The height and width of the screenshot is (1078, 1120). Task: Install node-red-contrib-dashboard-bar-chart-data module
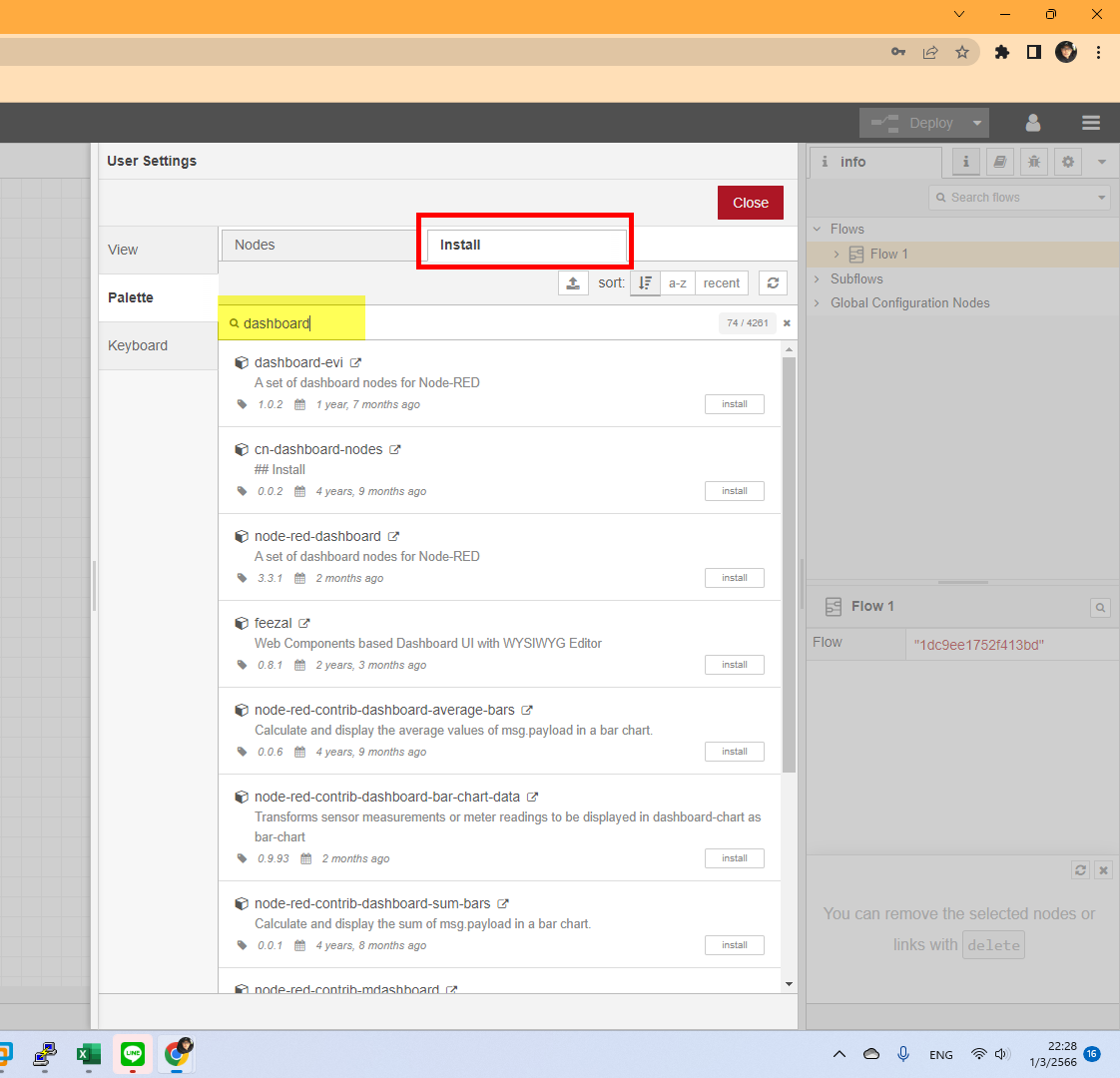(x=735, y=858)
